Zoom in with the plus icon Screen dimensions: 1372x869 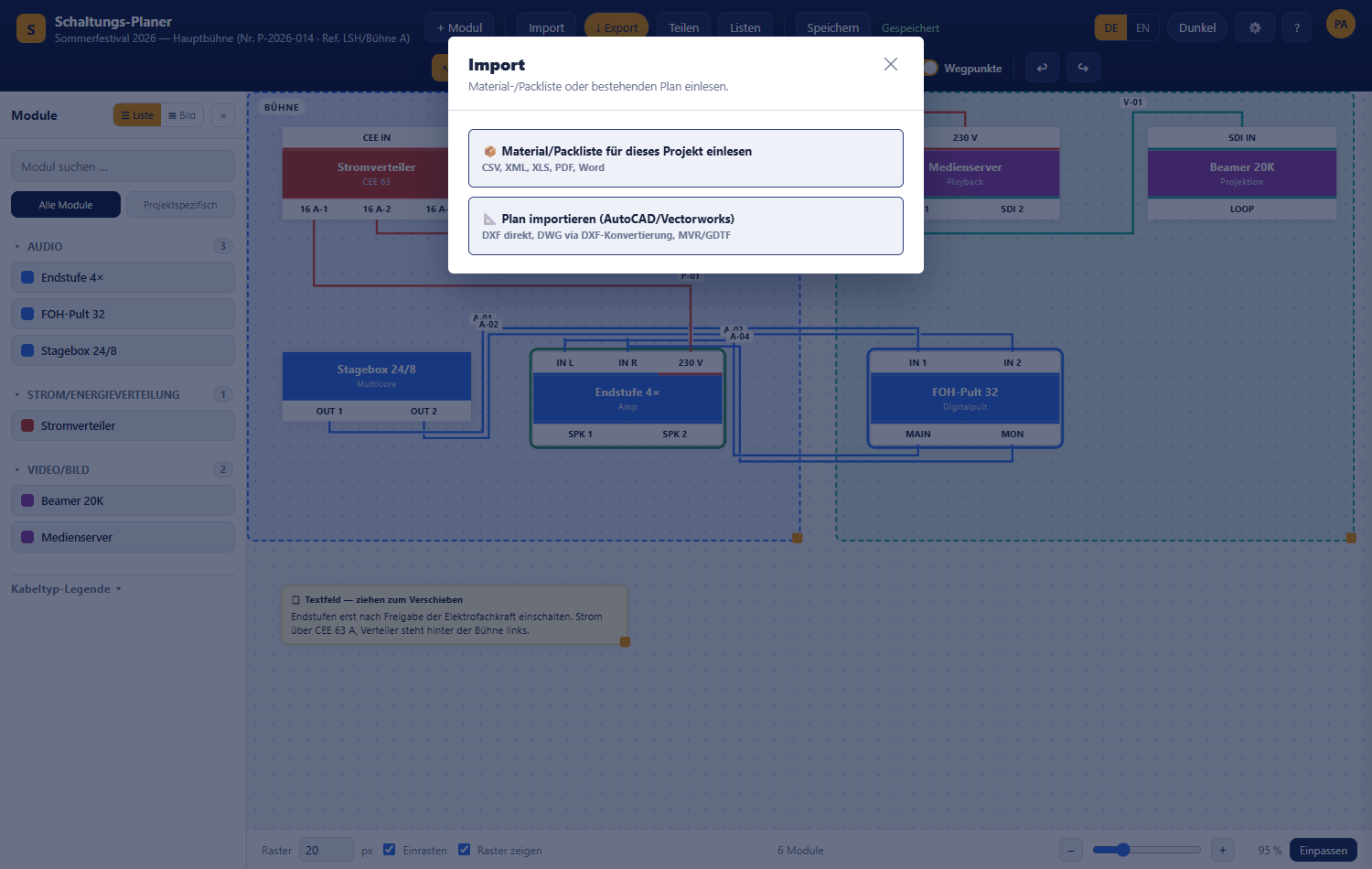(x=1222, y=850)
